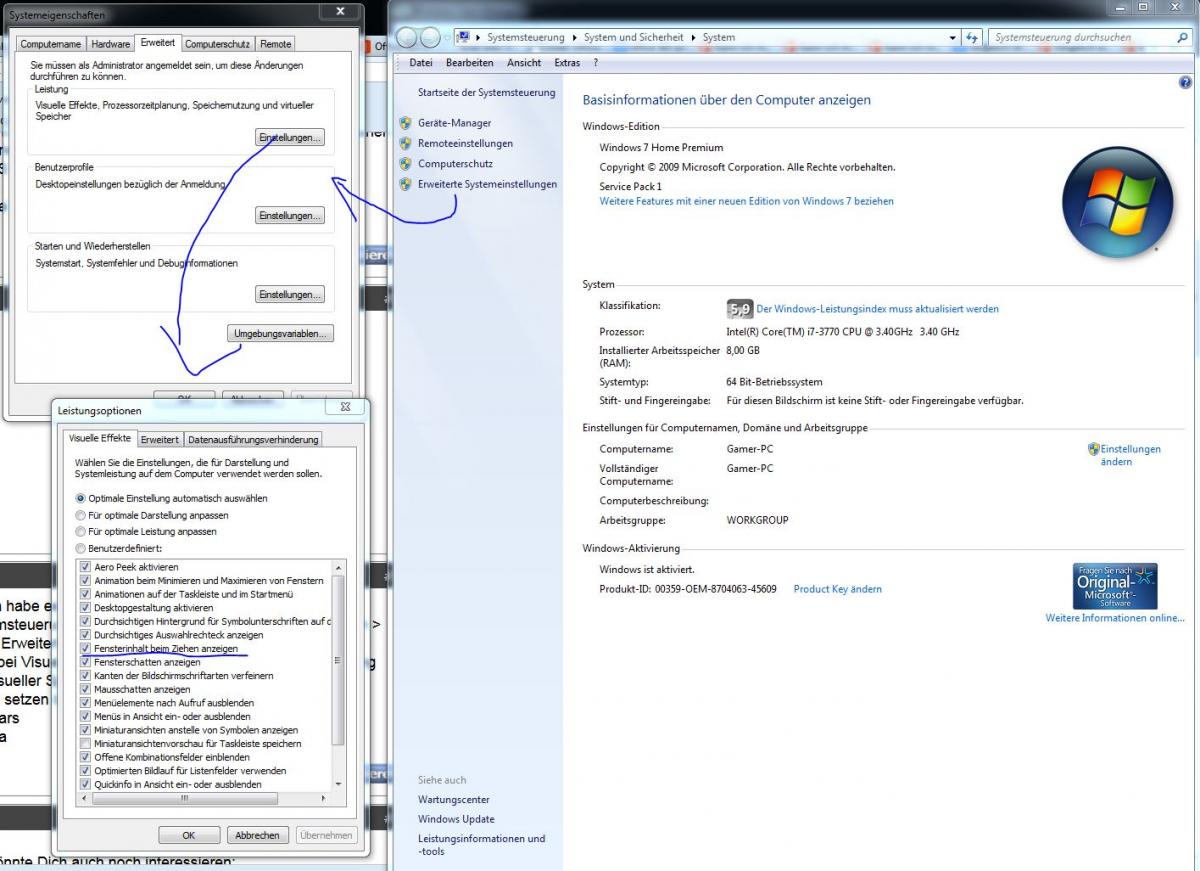Click the Original Microsoft Software badge
This screenshot has width=1200, height=871.
tap(1115, 586)
